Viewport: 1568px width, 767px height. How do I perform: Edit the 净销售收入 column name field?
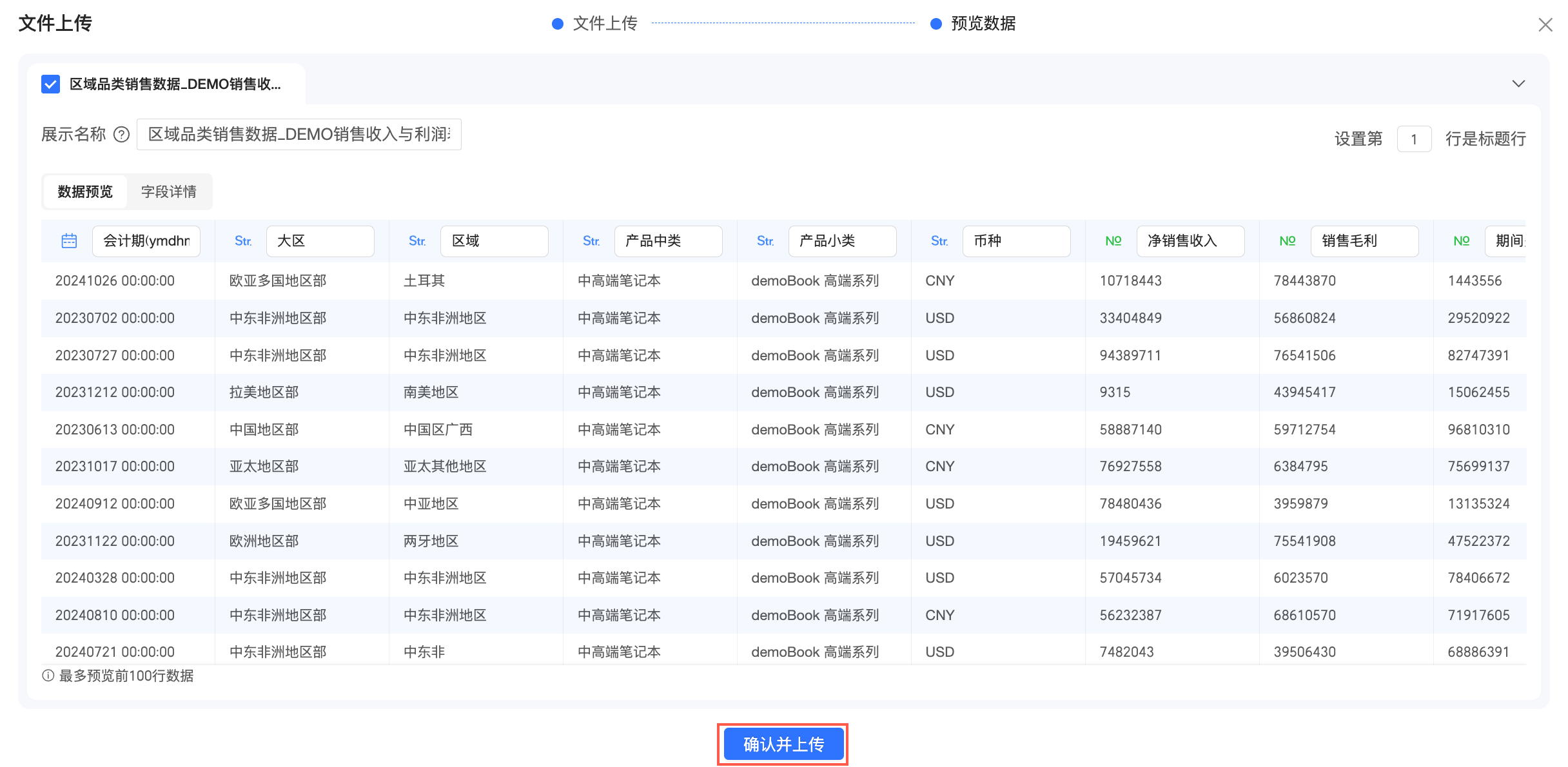1191,241
